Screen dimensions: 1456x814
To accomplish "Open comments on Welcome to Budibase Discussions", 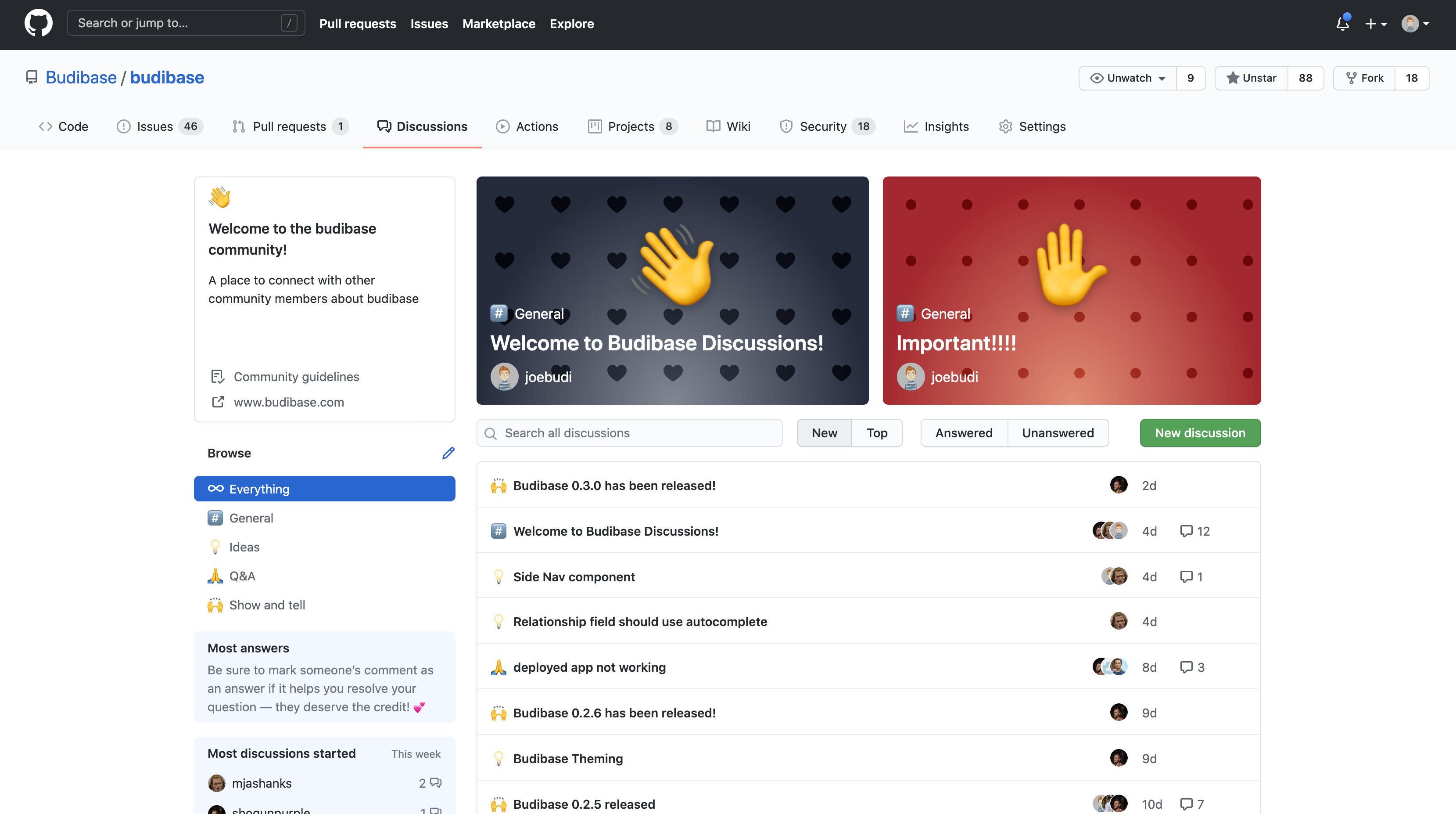I will coord(1194,531).
